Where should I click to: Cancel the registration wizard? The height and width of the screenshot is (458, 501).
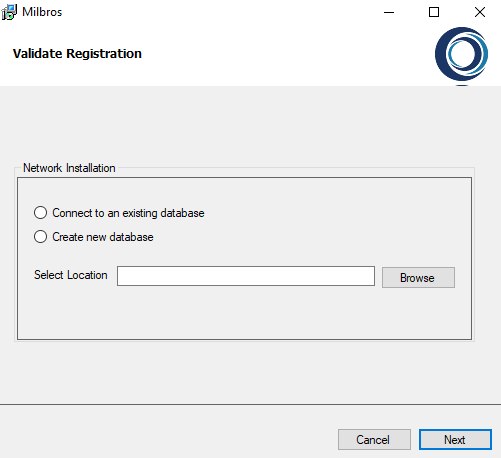(x=374, y=439)
